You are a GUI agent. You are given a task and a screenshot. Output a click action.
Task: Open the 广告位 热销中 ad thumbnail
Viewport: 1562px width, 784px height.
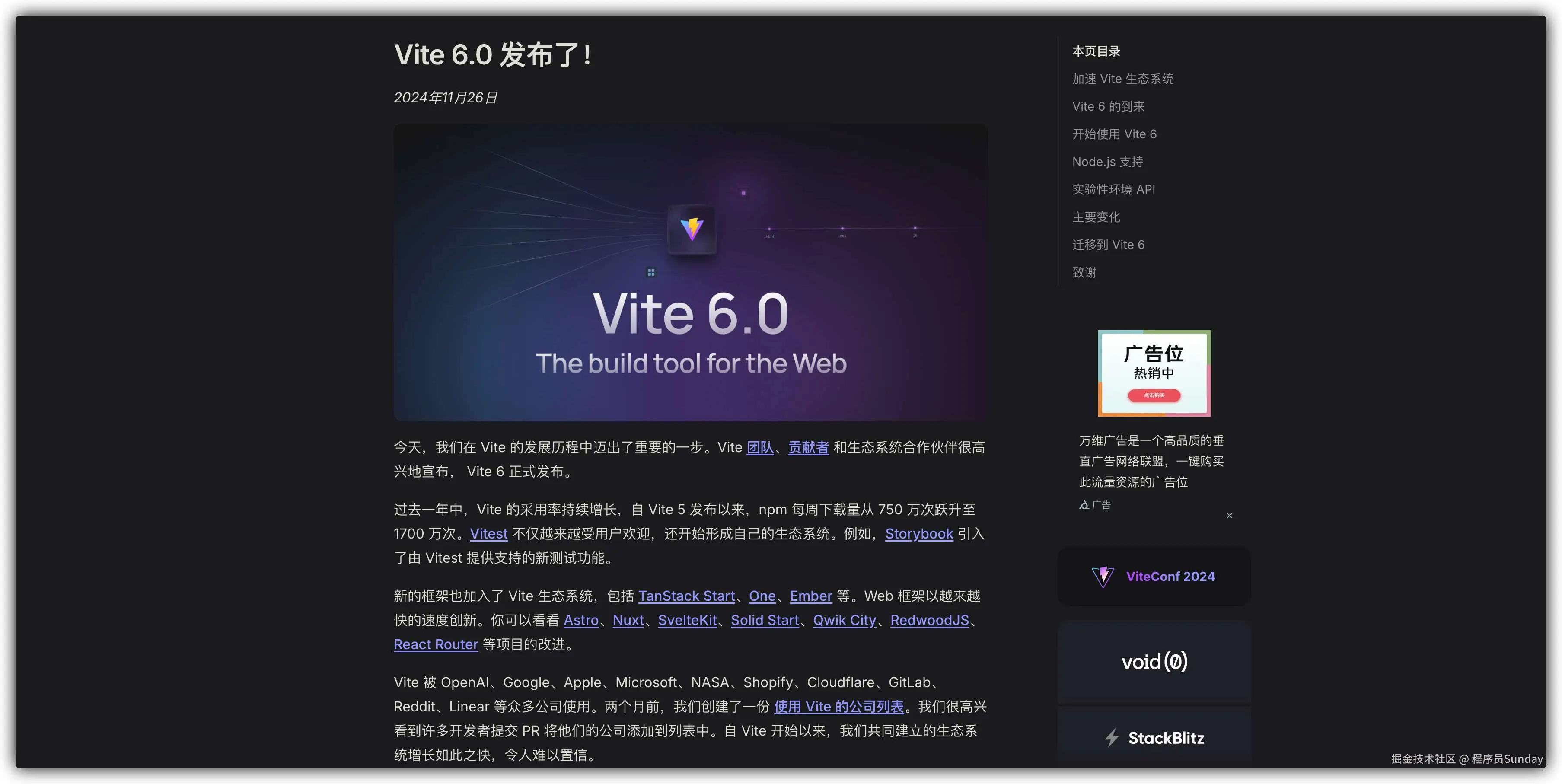tap(1154, 373)
